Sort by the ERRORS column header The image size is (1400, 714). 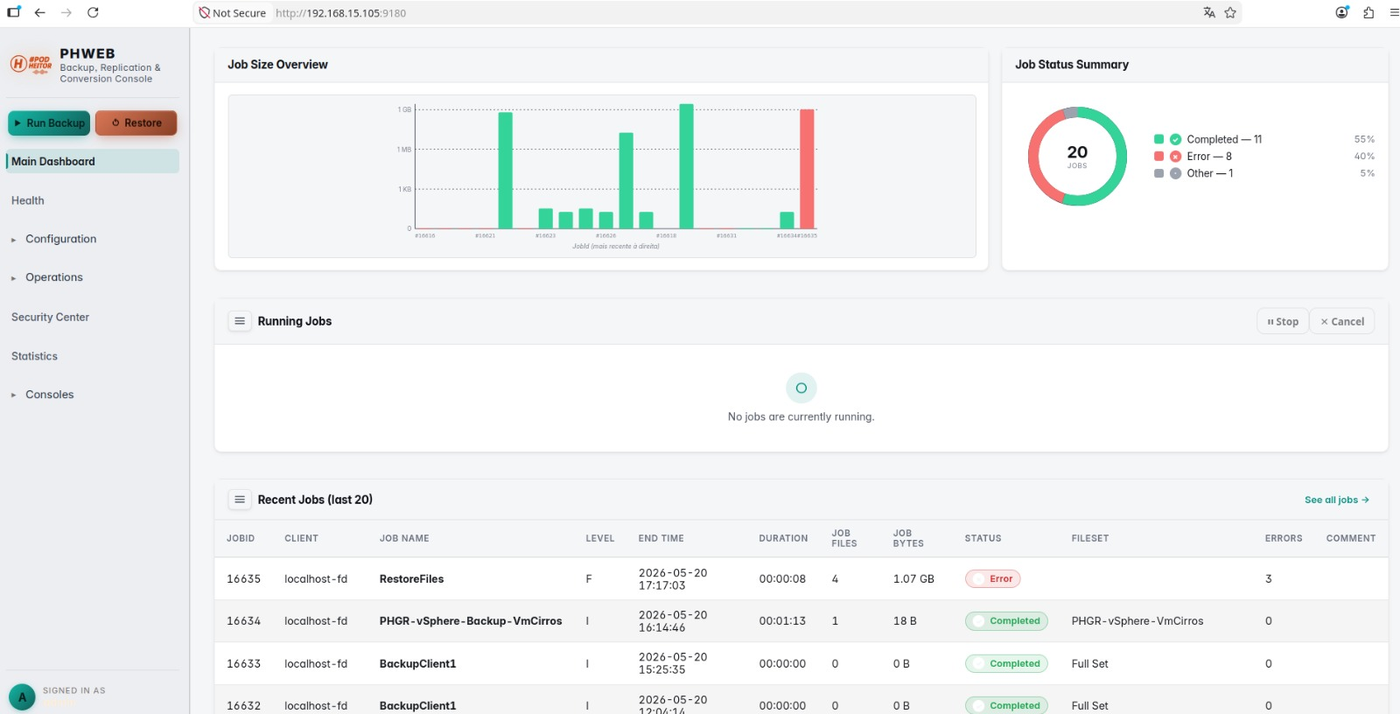tap(1284, 538)
